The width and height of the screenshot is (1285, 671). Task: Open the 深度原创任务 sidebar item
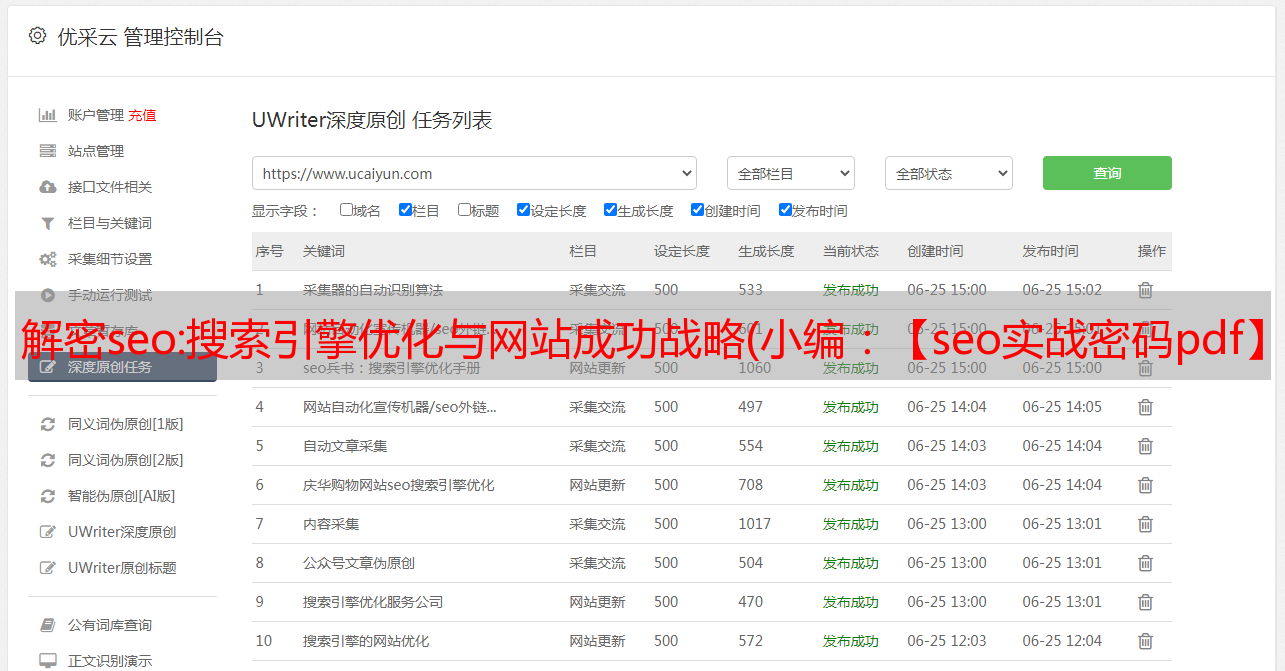122,367
